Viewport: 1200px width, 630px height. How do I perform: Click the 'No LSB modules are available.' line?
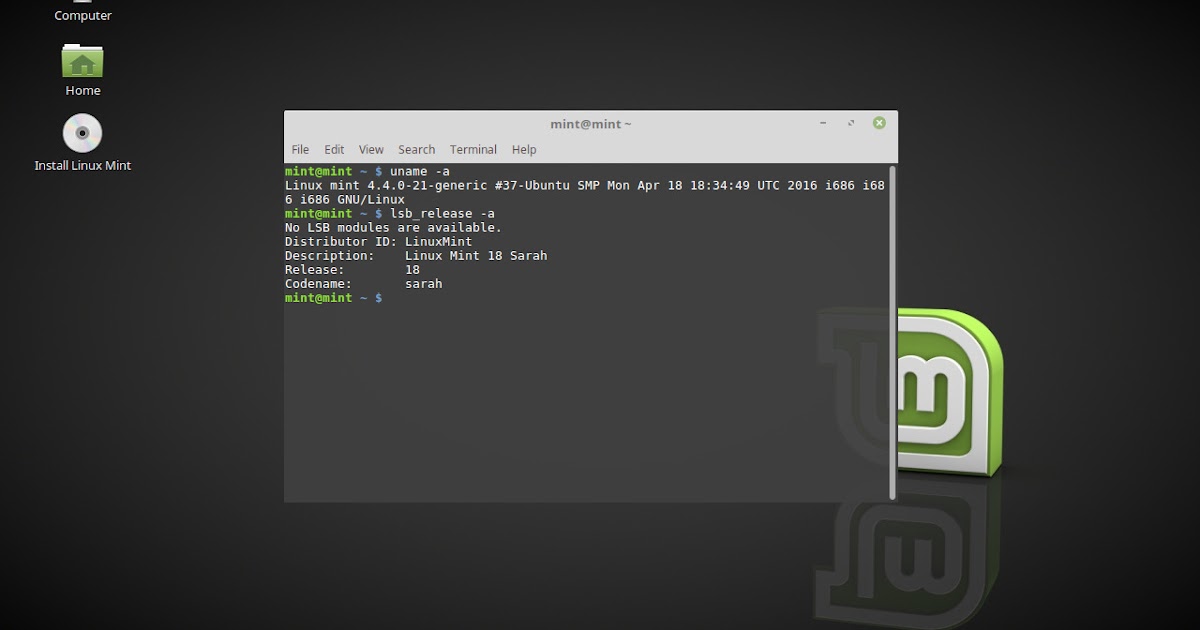(x=393, y=227)
